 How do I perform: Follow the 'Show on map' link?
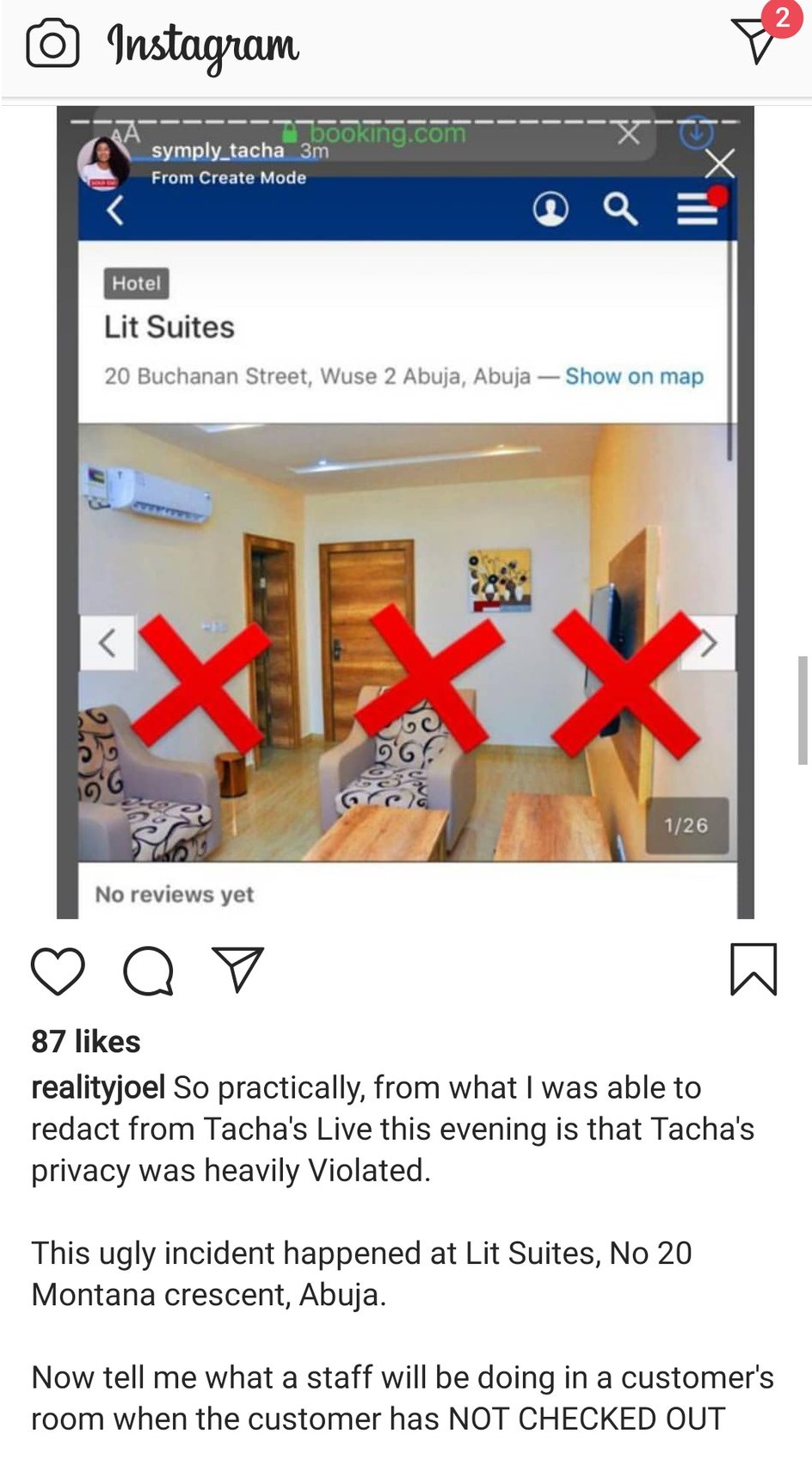[x=634, y=377]
